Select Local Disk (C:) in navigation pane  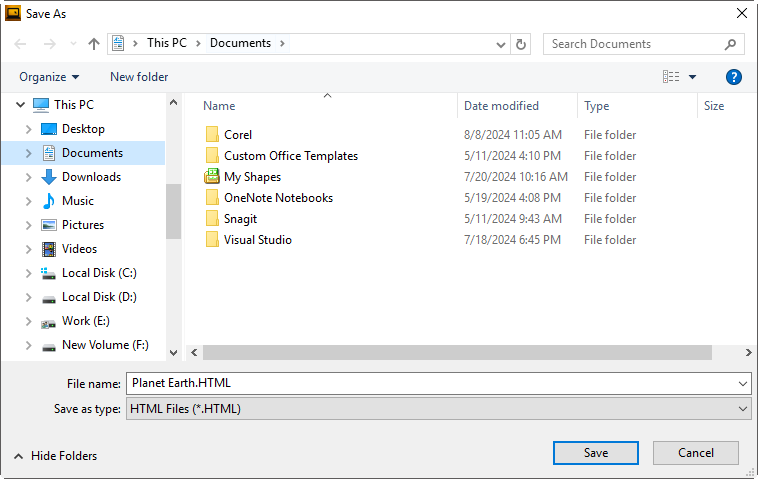tap(99, 273)
